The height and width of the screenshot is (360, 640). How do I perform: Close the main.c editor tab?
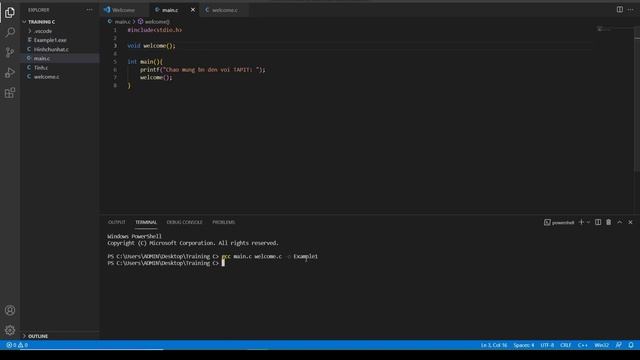[193, 10]
